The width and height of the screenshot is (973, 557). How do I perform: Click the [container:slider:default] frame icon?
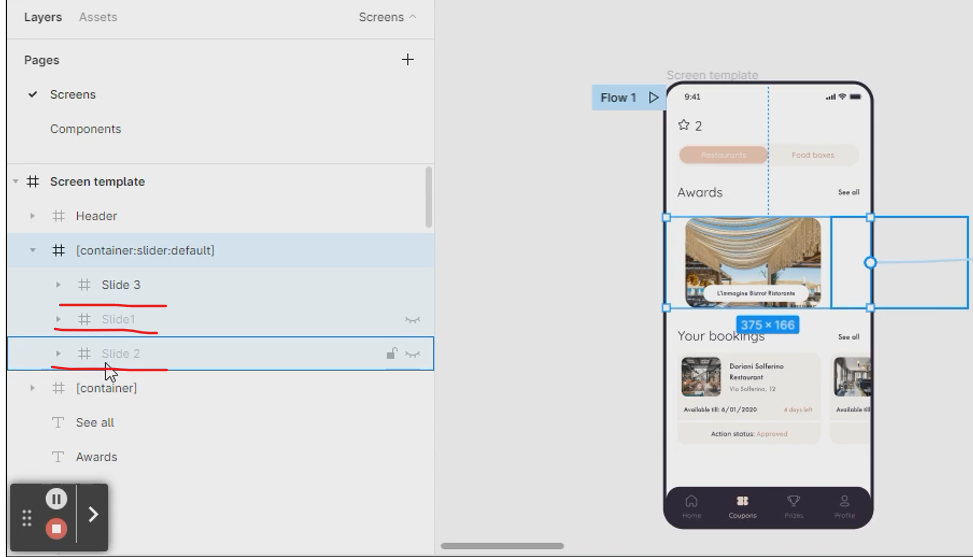[58, 251]
